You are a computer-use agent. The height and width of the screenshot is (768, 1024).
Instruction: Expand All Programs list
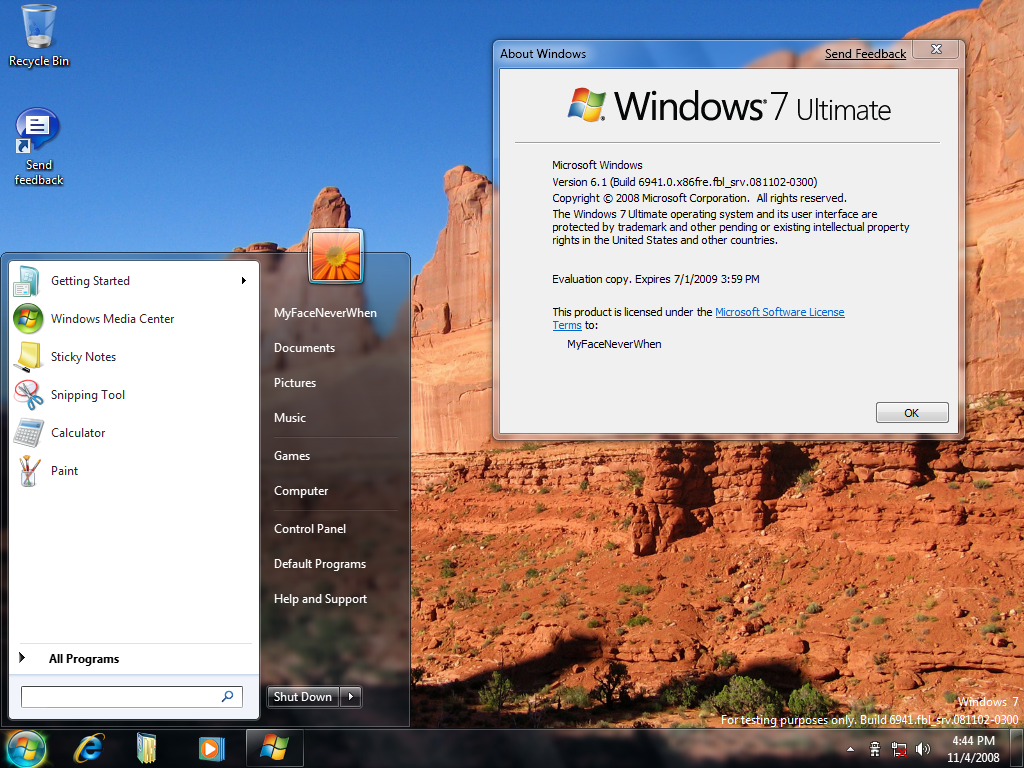point(83,659)
